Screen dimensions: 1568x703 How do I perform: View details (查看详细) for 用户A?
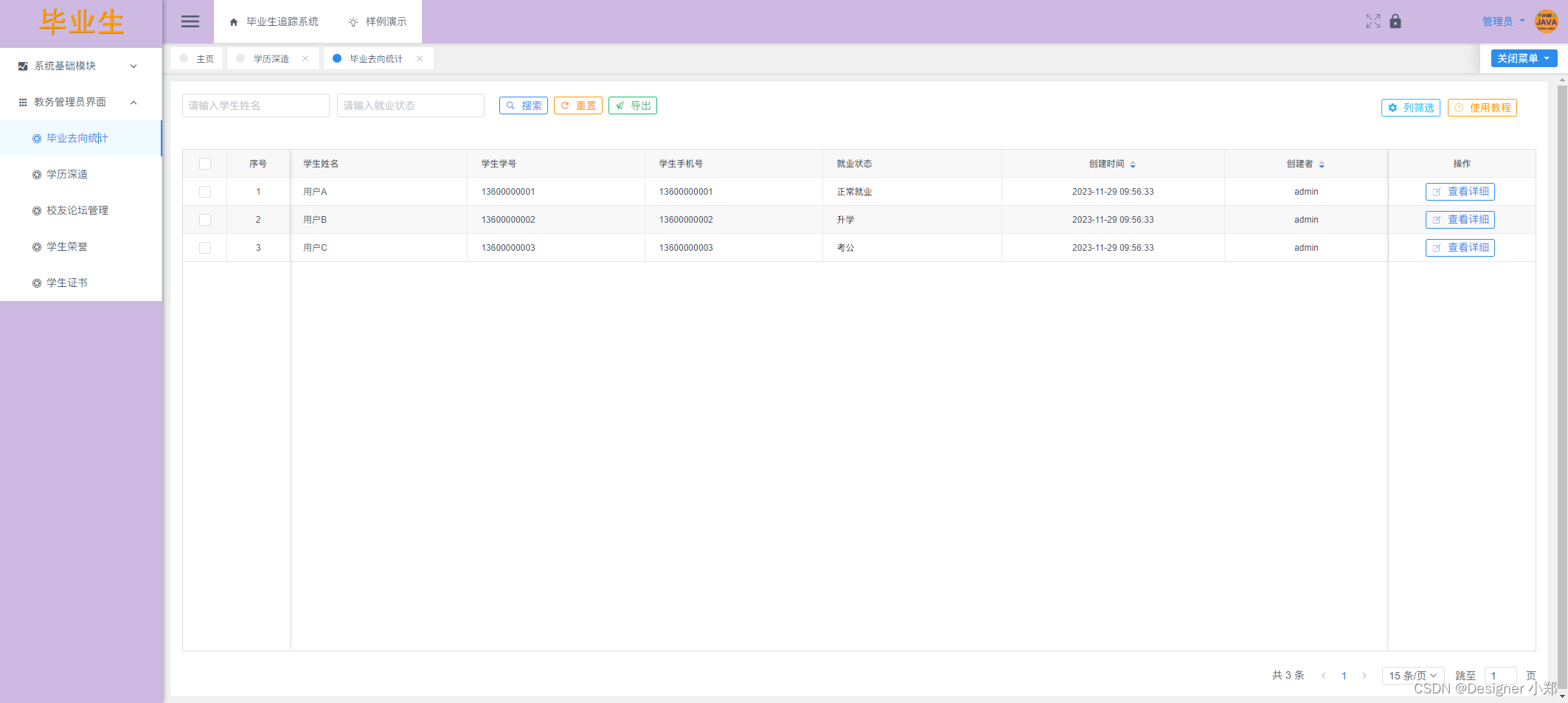click(x=1460, y=192)
